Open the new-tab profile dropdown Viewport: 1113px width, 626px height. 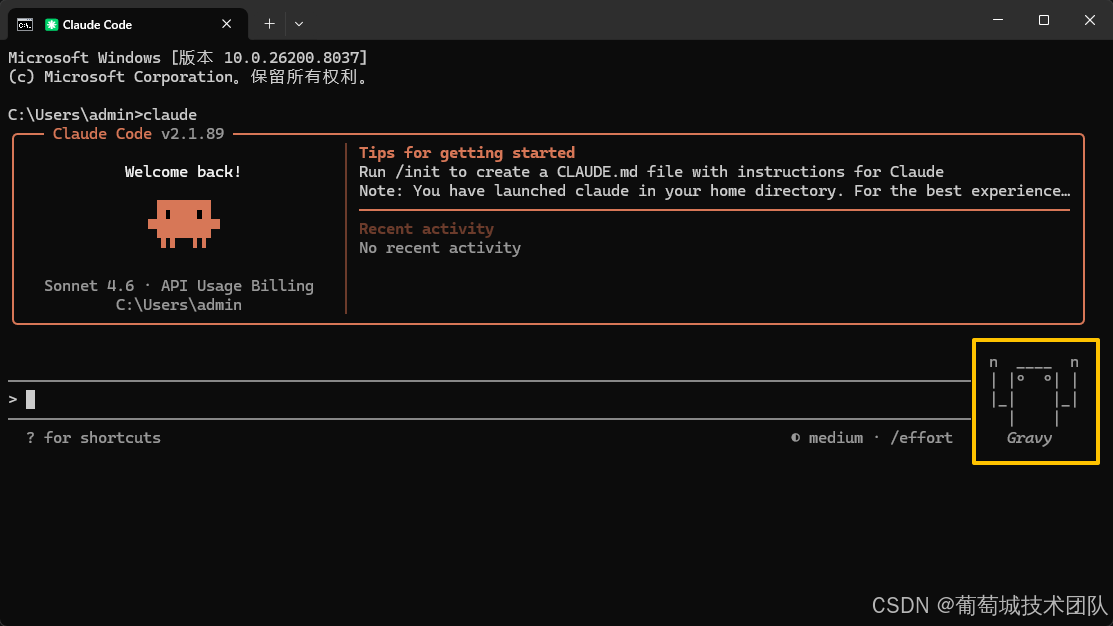point(299,24)
